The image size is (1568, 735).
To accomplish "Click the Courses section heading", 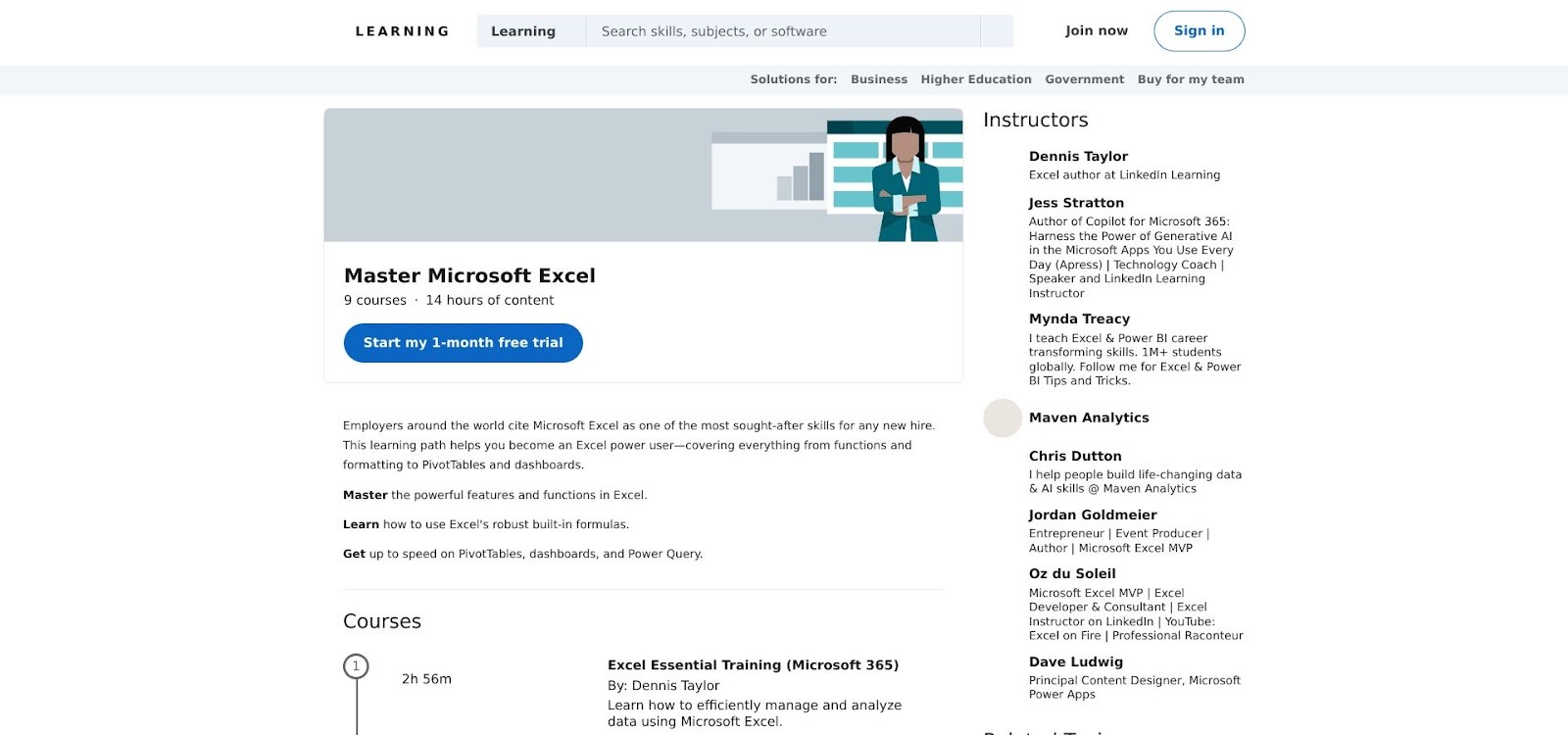I will 382,622.
